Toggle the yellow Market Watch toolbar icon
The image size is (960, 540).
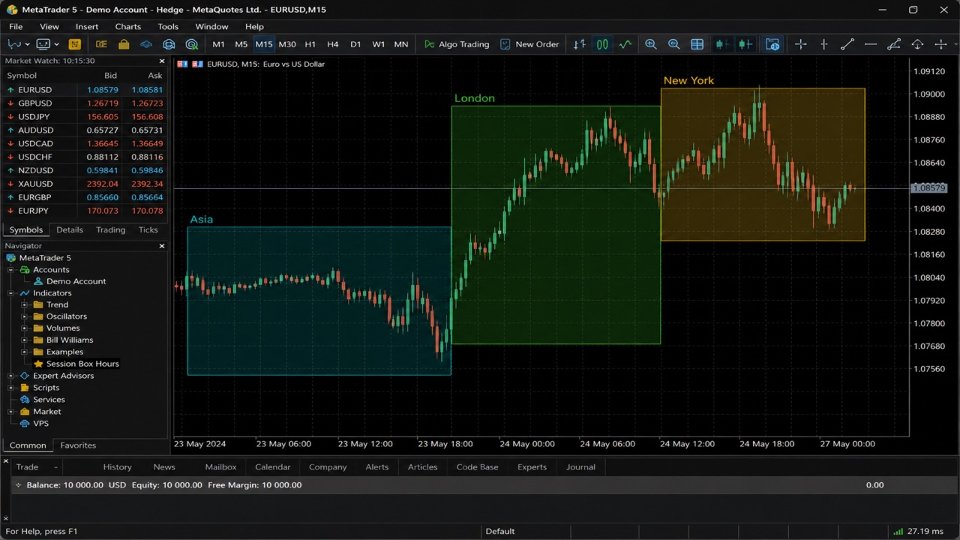tap(75, 44)
